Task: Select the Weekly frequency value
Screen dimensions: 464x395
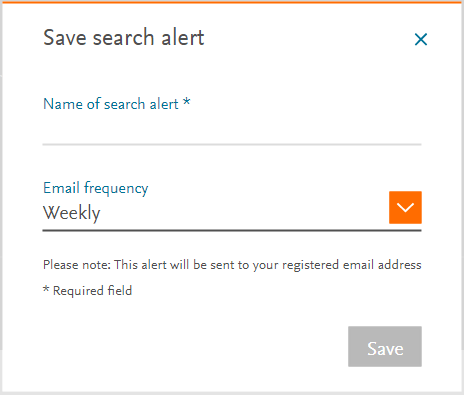Action: 71,213
